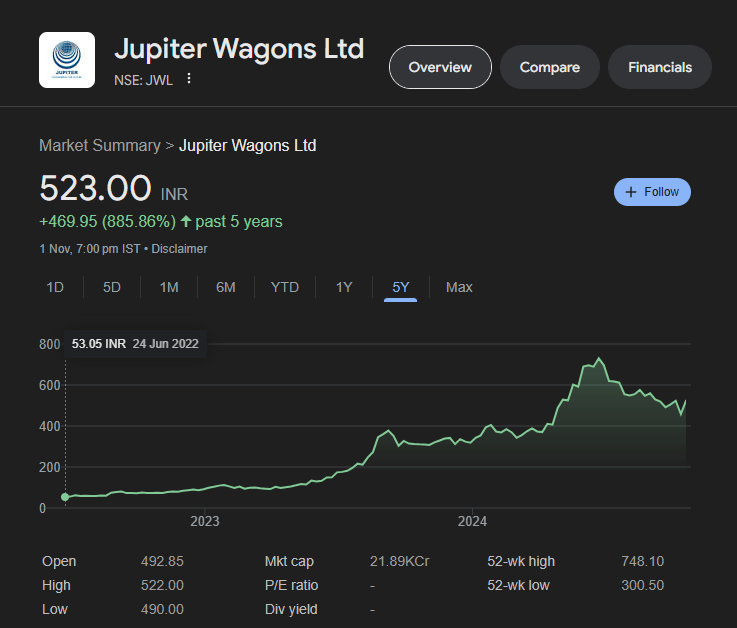Click the Open value 492.85

162,561
